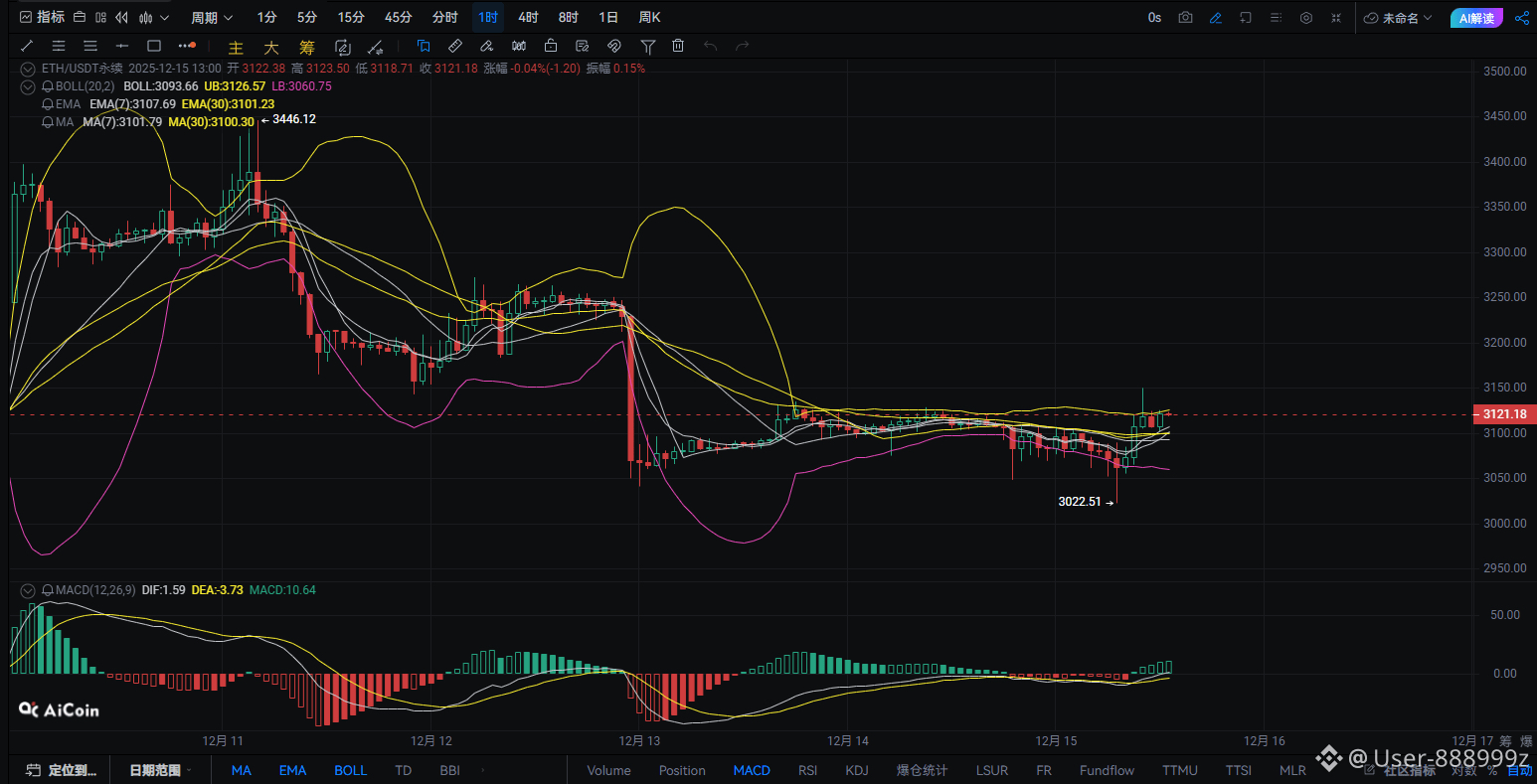This screenshot has width=1537, height=784.
Task: Click the bell icon beside MA legend
Action: [x=47, y=122]
